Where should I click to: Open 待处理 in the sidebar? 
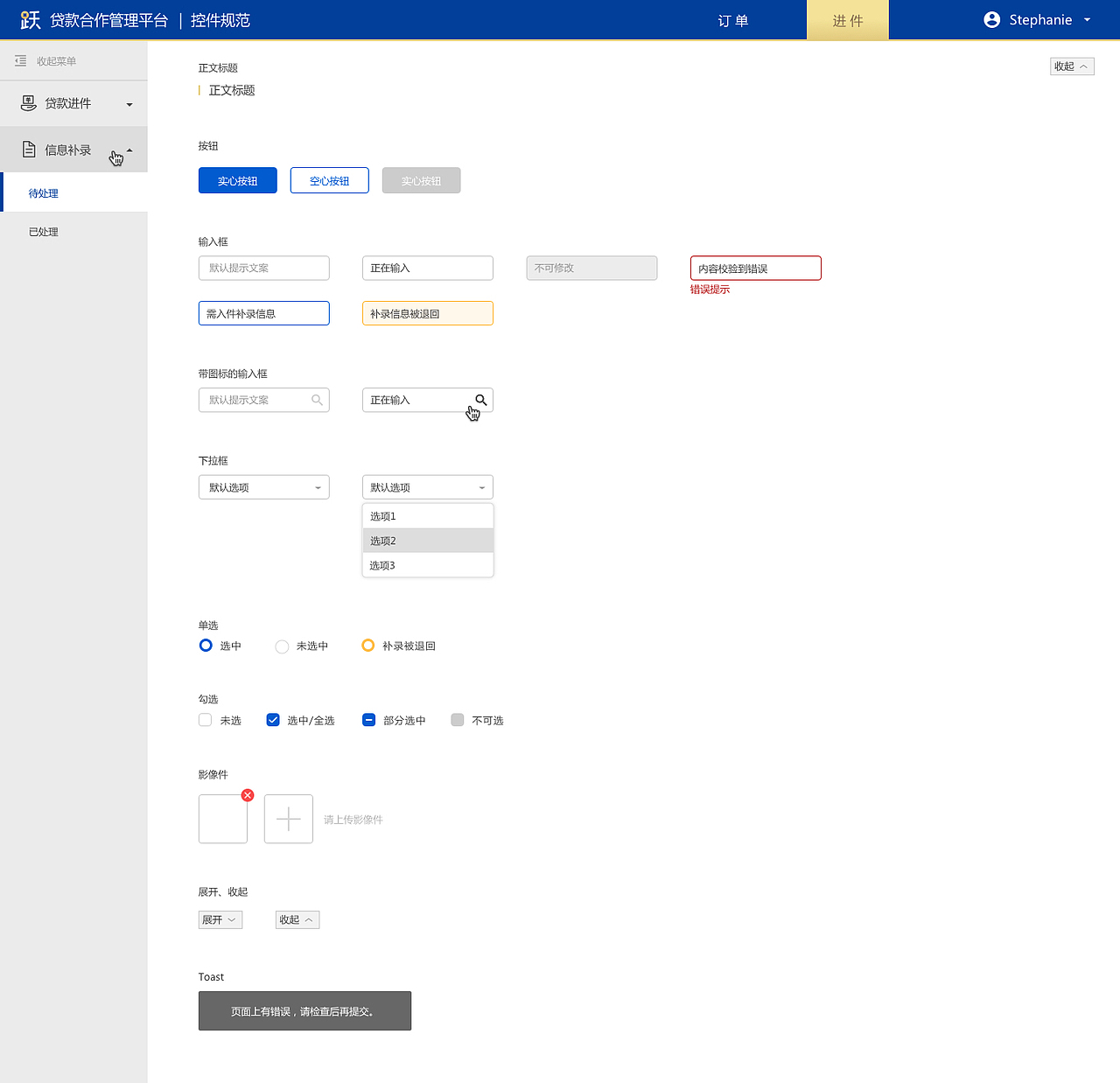(73, 193)
